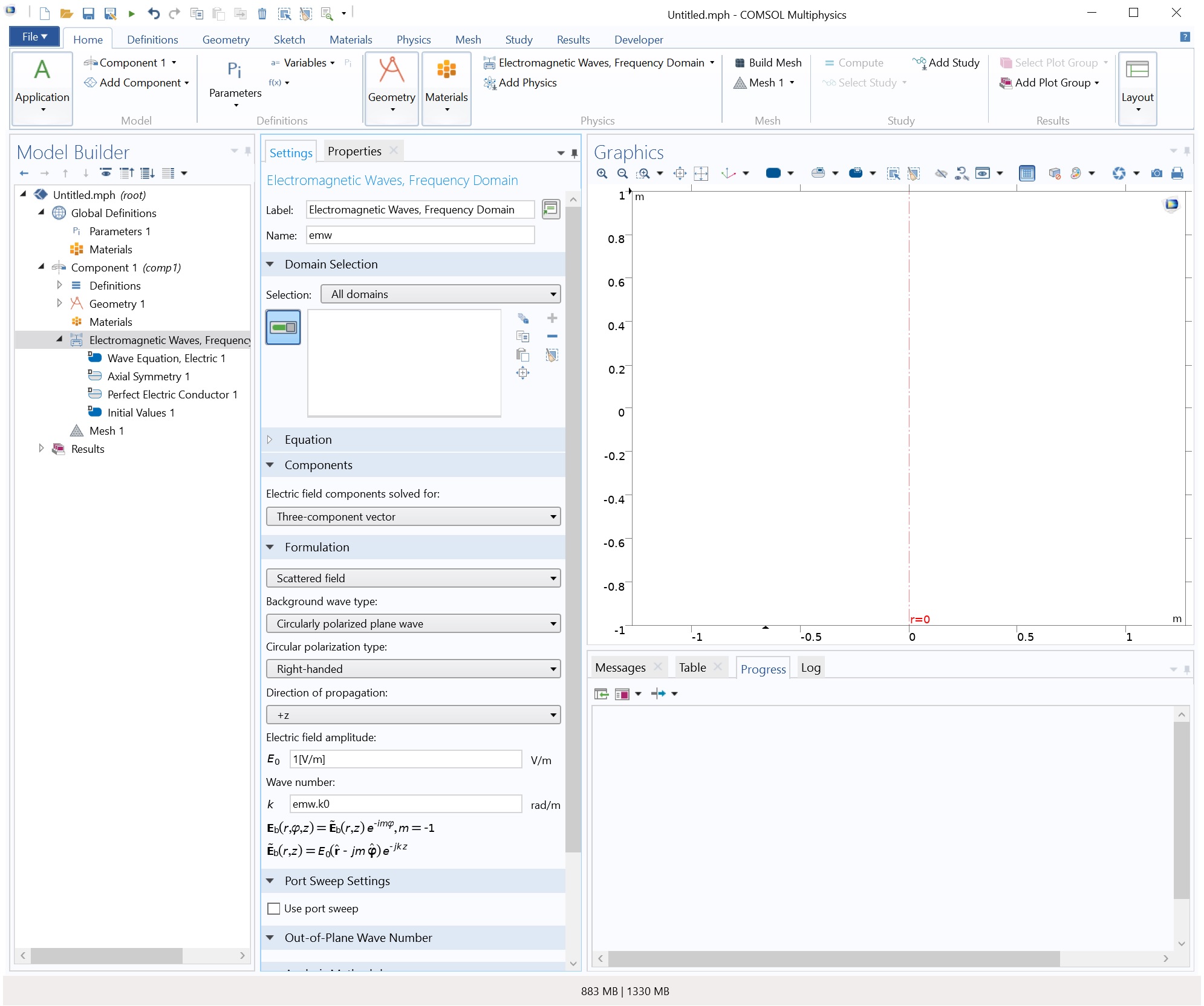The image size is (1204, 1006).
Task: Open a file using the folder icon
Action: [67, 13]
